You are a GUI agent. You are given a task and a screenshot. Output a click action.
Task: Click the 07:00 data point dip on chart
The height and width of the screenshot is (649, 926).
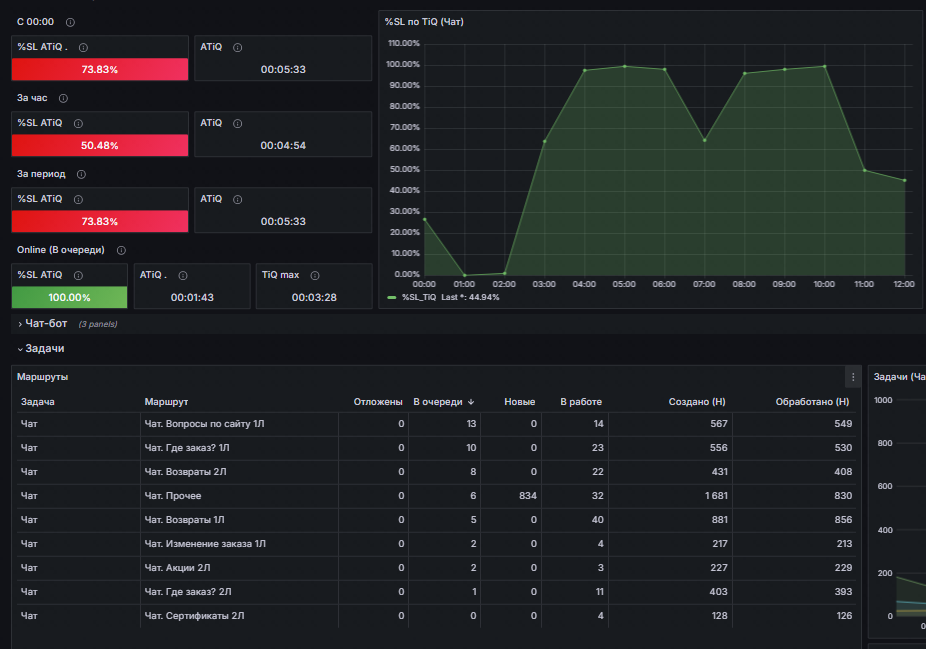pos(705,141)
